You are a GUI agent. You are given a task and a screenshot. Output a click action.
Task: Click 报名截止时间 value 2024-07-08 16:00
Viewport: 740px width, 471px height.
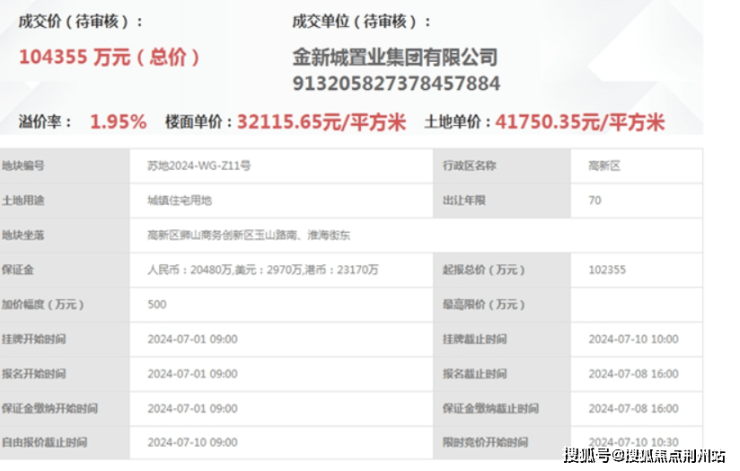(x=633, y=374)
